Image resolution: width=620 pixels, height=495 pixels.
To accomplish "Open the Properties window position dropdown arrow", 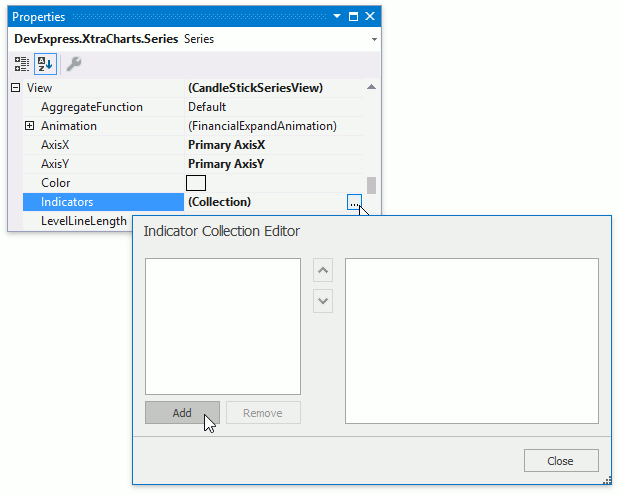I will [x=337, y=16].
